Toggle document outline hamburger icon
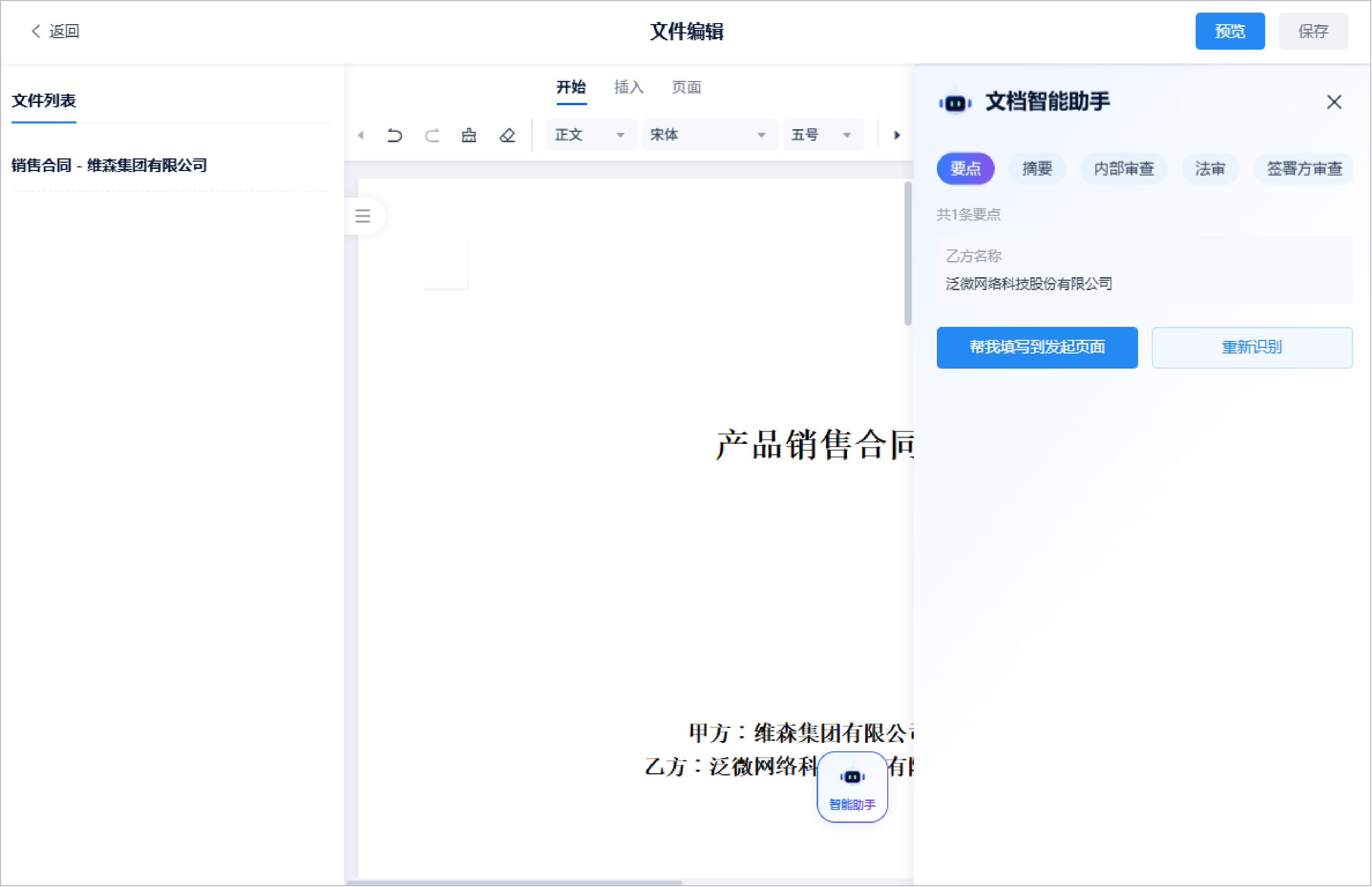1372x887 pixels. (363, 216)
